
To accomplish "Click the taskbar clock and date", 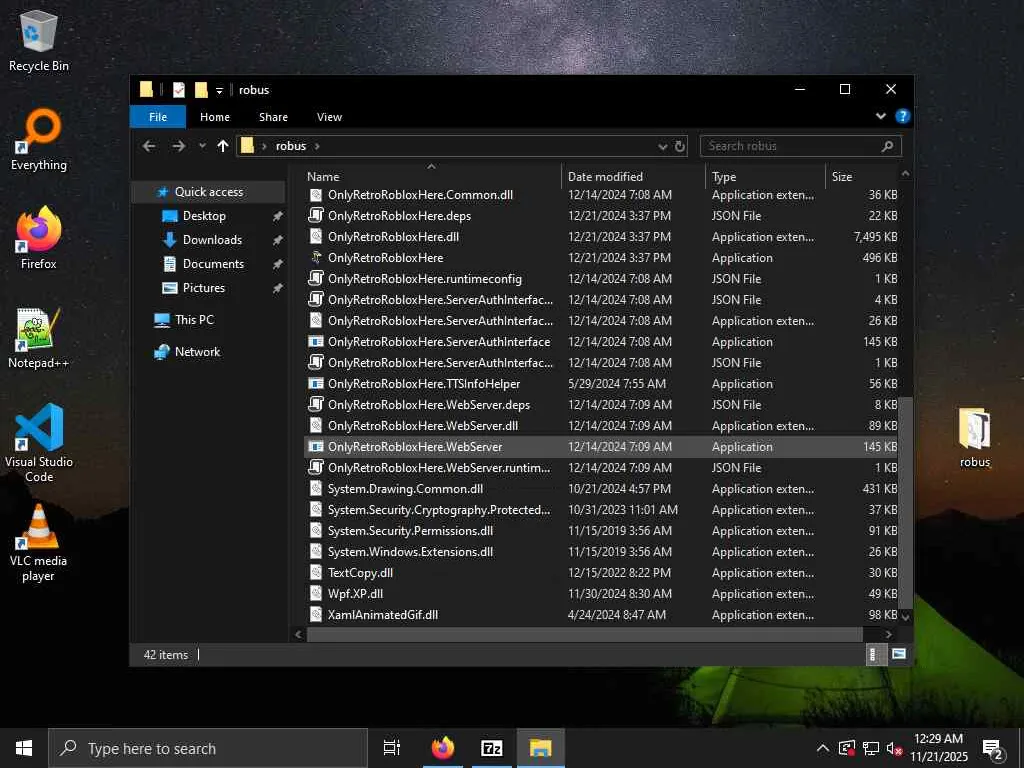I will [938, 748].
